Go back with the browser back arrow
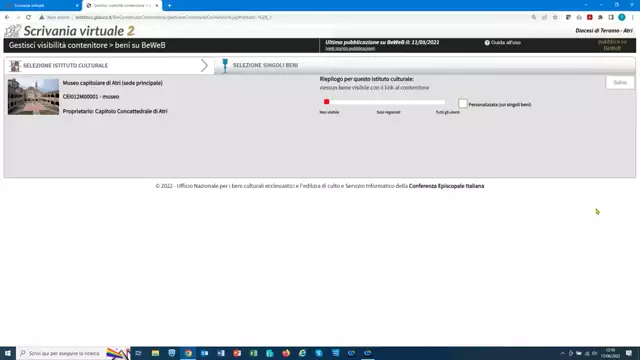This screenshot has height=360, width=640. pyautogui.click(x=7, y=17)
